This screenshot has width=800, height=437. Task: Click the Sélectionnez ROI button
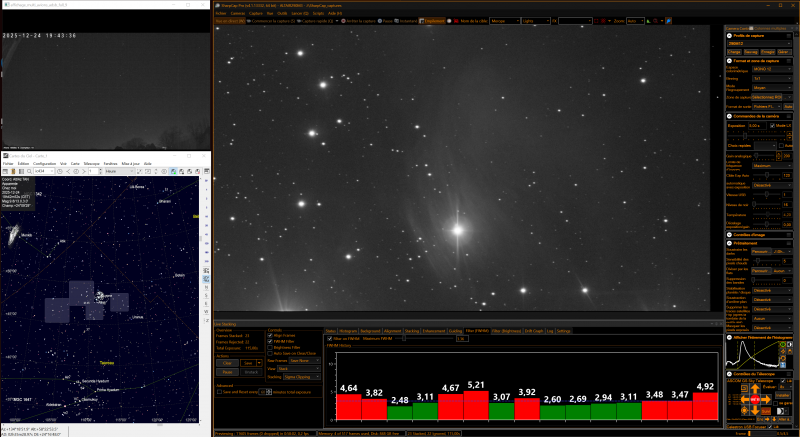[x=766, y=97]
